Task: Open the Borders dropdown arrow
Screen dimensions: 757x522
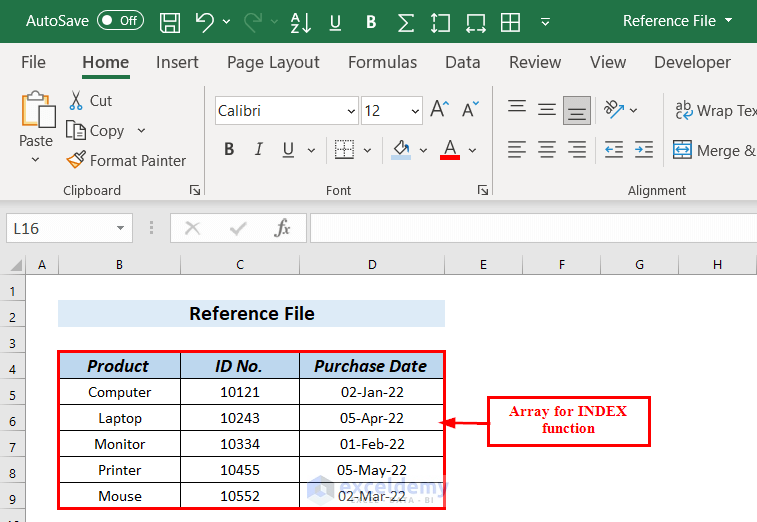Action: coord(367,150)
